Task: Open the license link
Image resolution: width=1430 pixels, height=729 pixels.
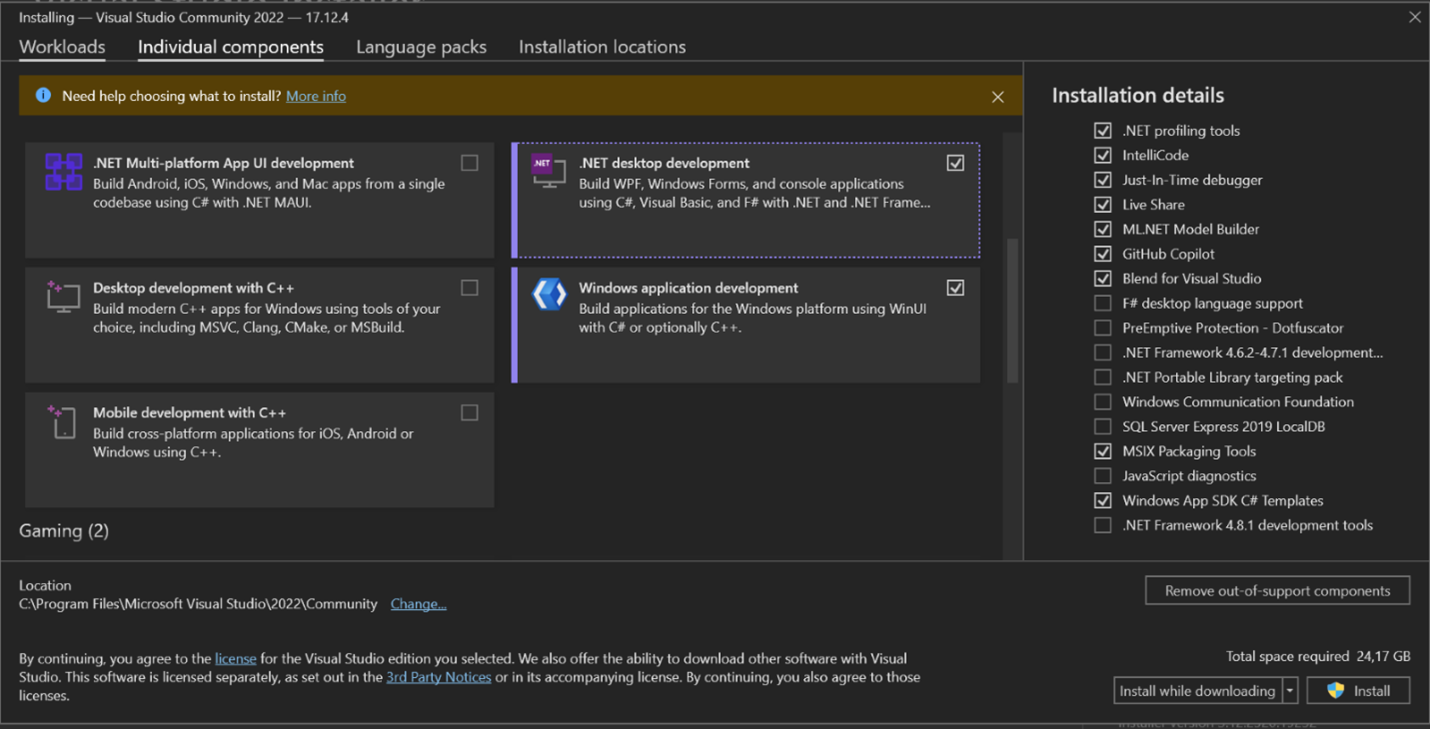Action: [x=236, y=658]
